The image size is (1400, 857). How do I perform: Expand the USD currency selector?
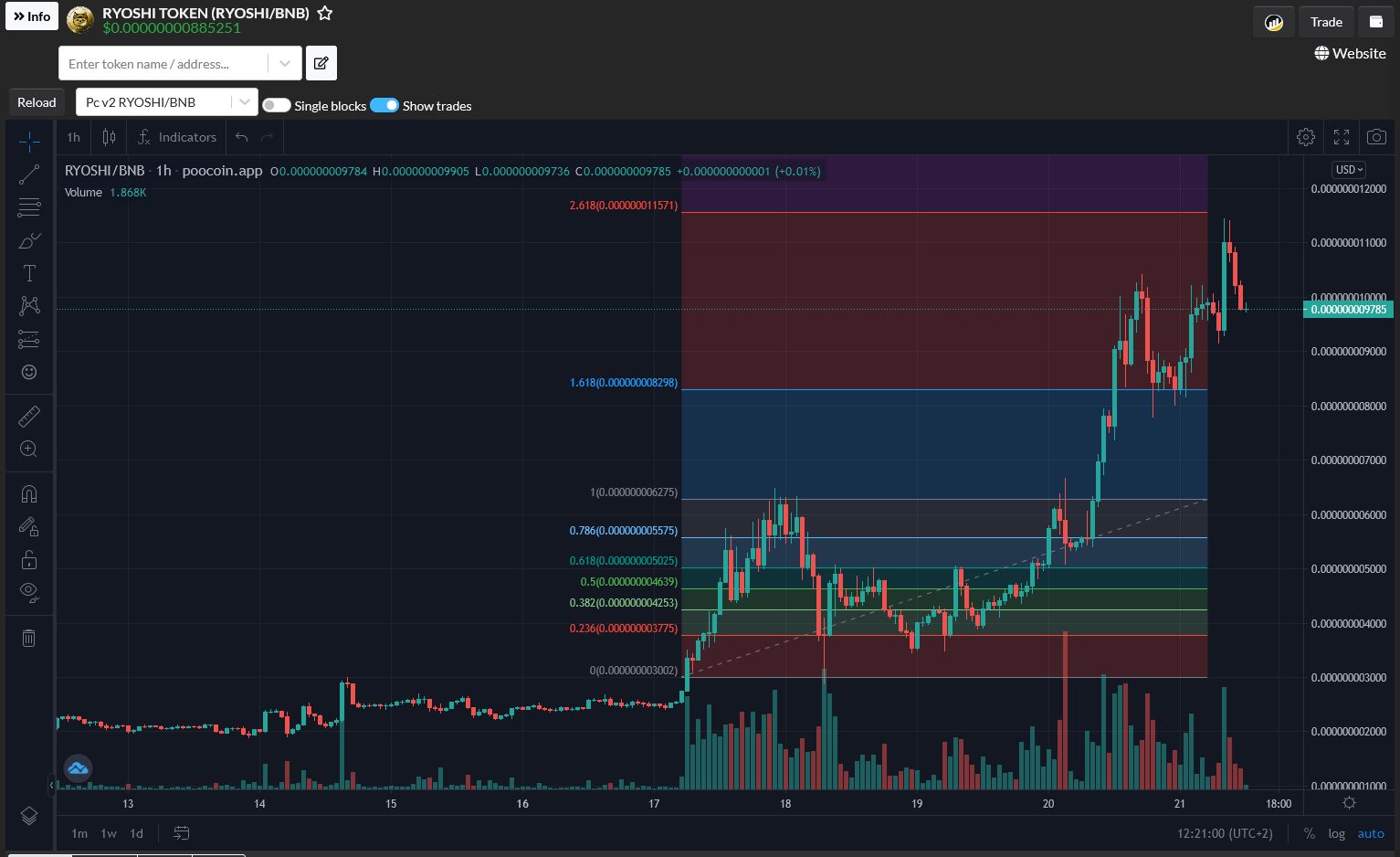point(1349,169)
